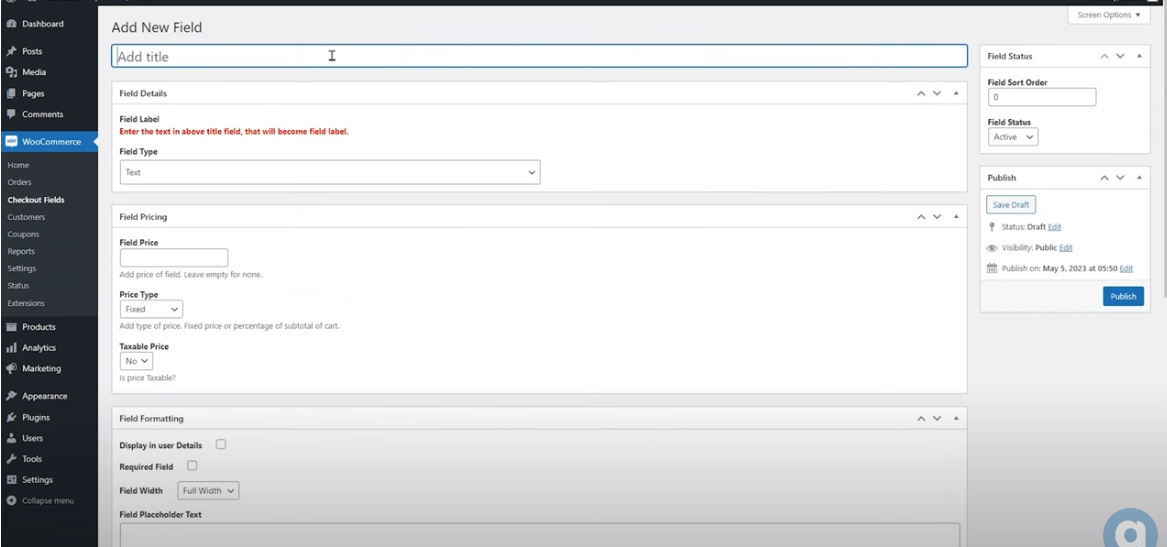Click the Products box icon
The image size is (1167, 547).
click(x=11, y=327)
